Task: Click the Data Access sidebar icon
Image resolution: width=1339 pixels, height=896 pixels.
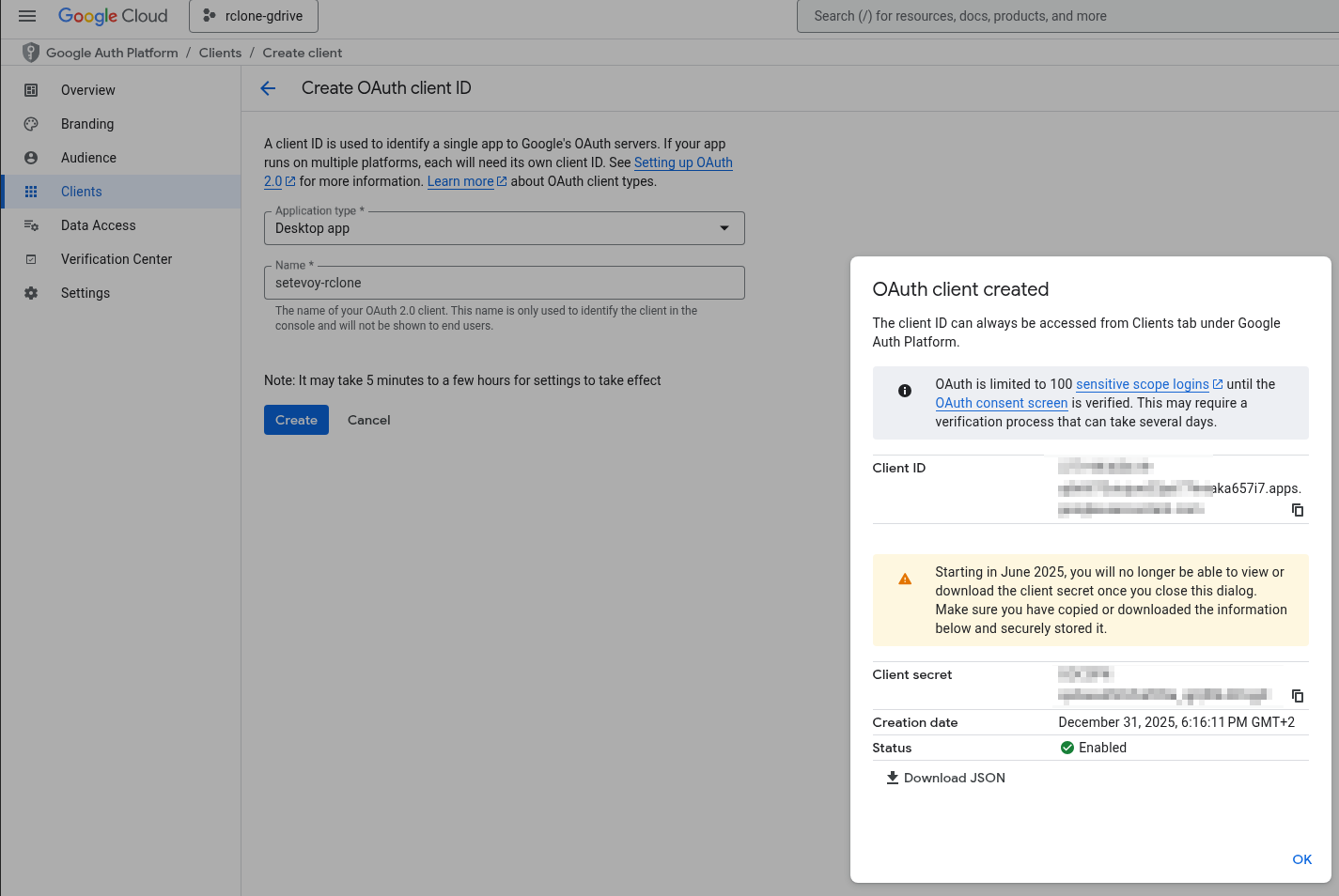Action: coord(31,225)
